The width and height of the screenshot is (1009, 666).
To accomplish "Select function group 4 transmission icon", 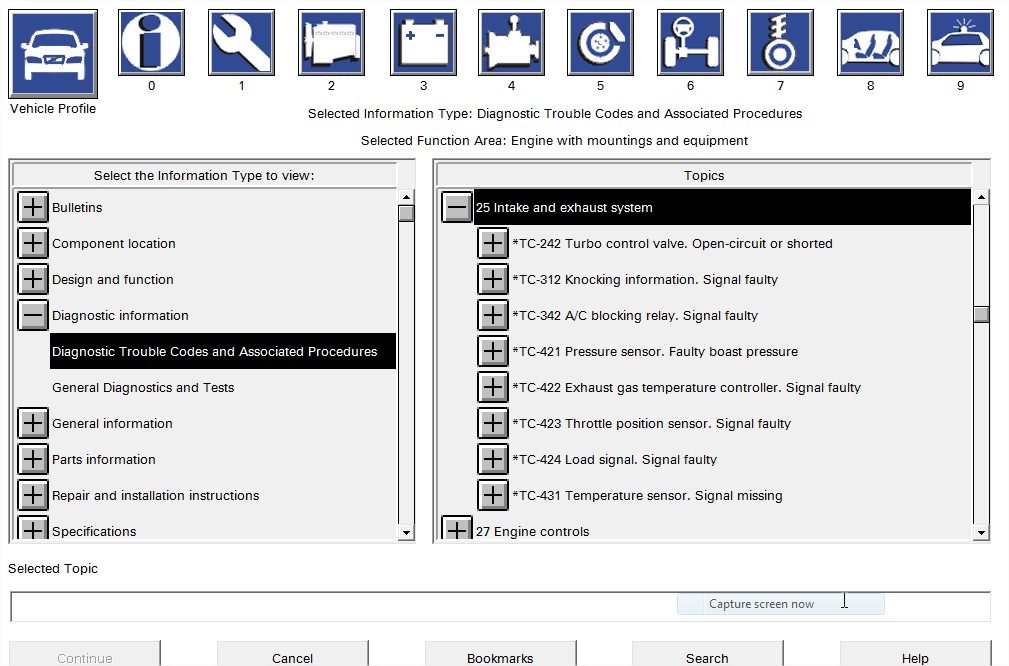I will click(x=512, y=42).
